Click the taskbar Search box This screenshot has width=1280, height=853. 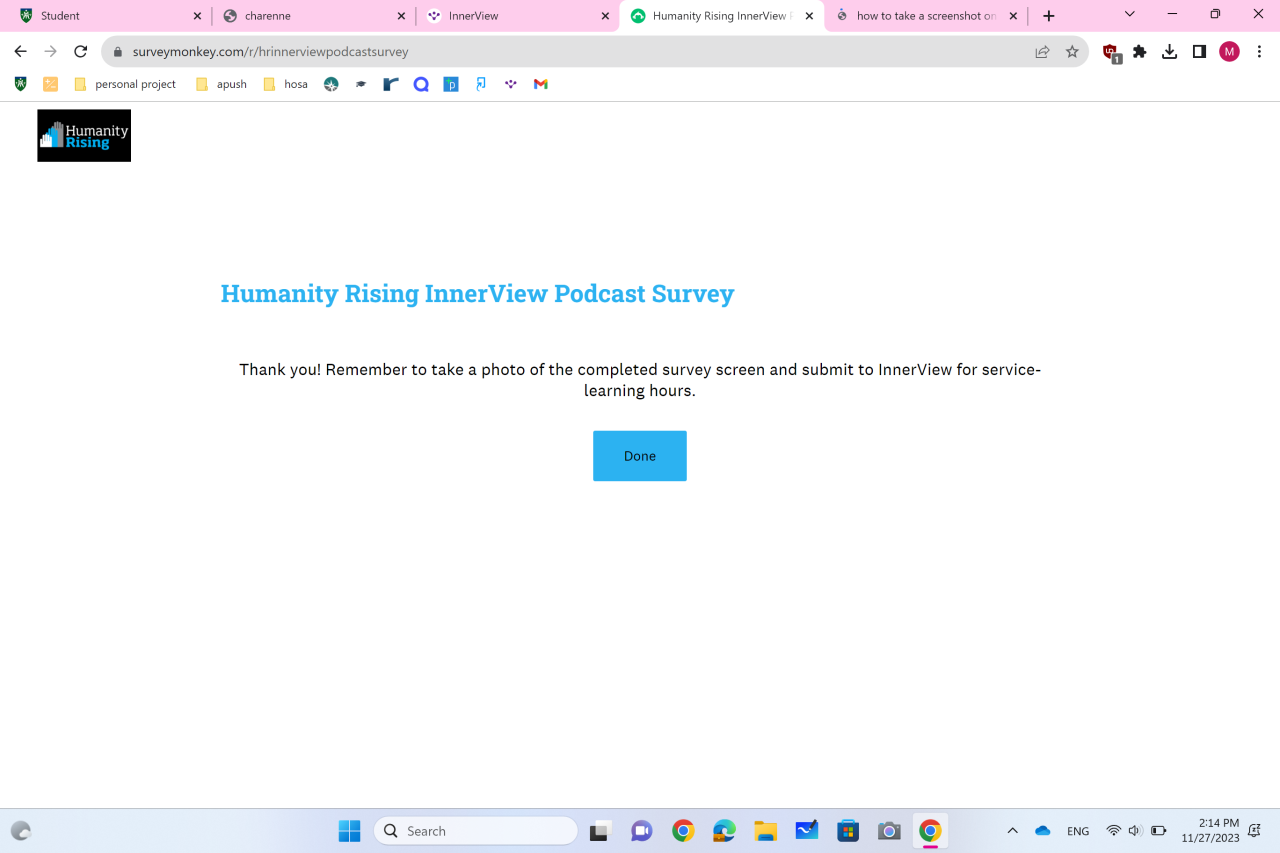click(x=476, y=831)
